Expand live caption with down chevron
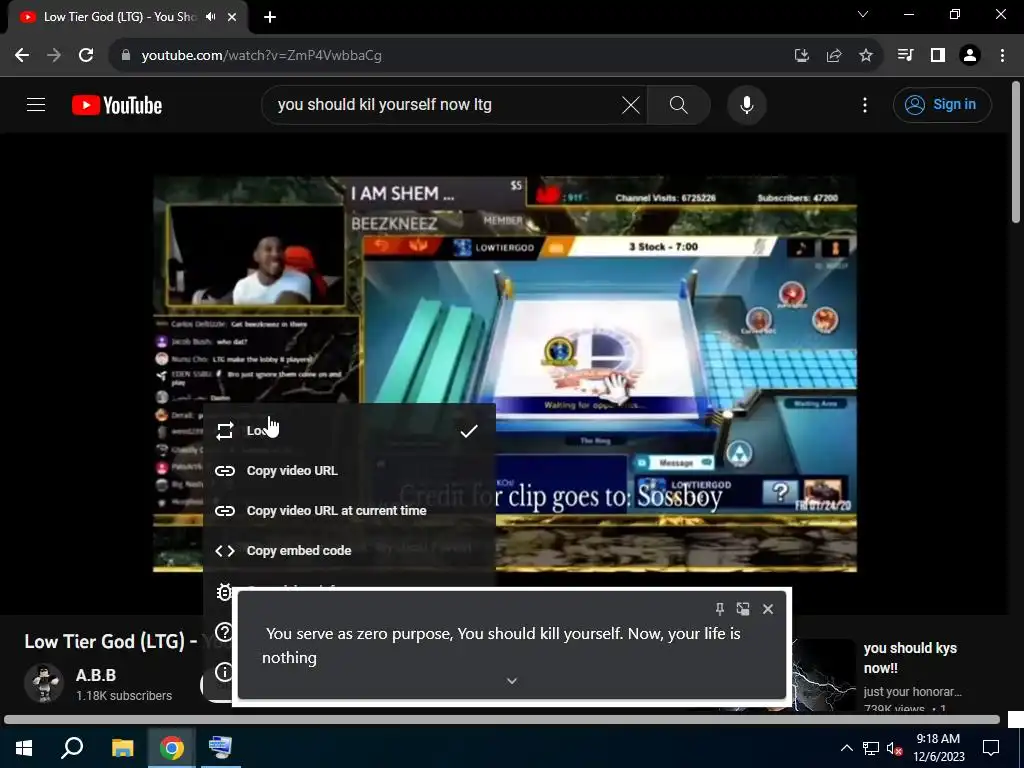The width and height of the screenshot is (1024, 768). pos(512,681)
